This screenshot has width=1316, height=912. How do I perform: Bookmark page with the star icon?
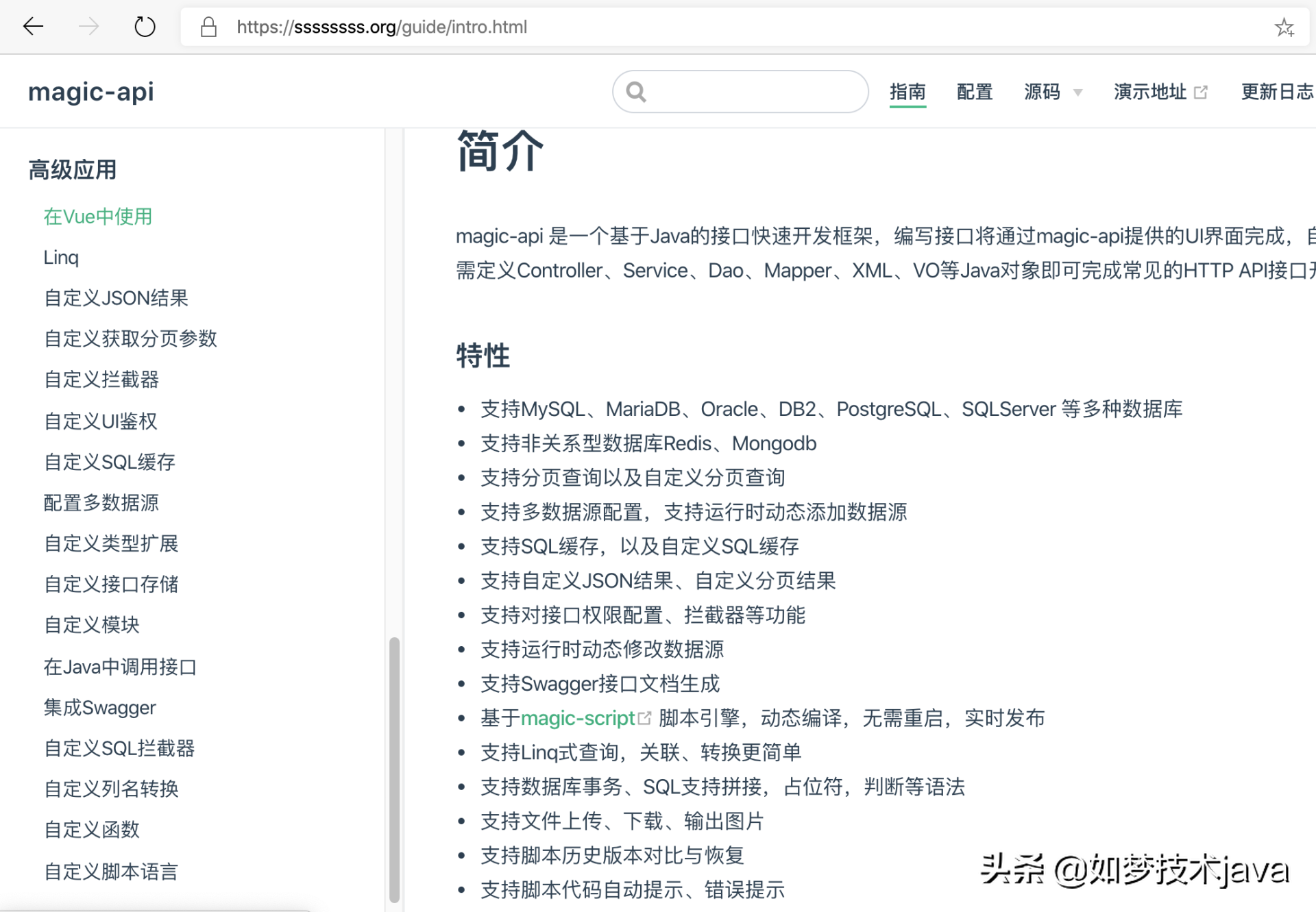click(x=1284, y=27)
